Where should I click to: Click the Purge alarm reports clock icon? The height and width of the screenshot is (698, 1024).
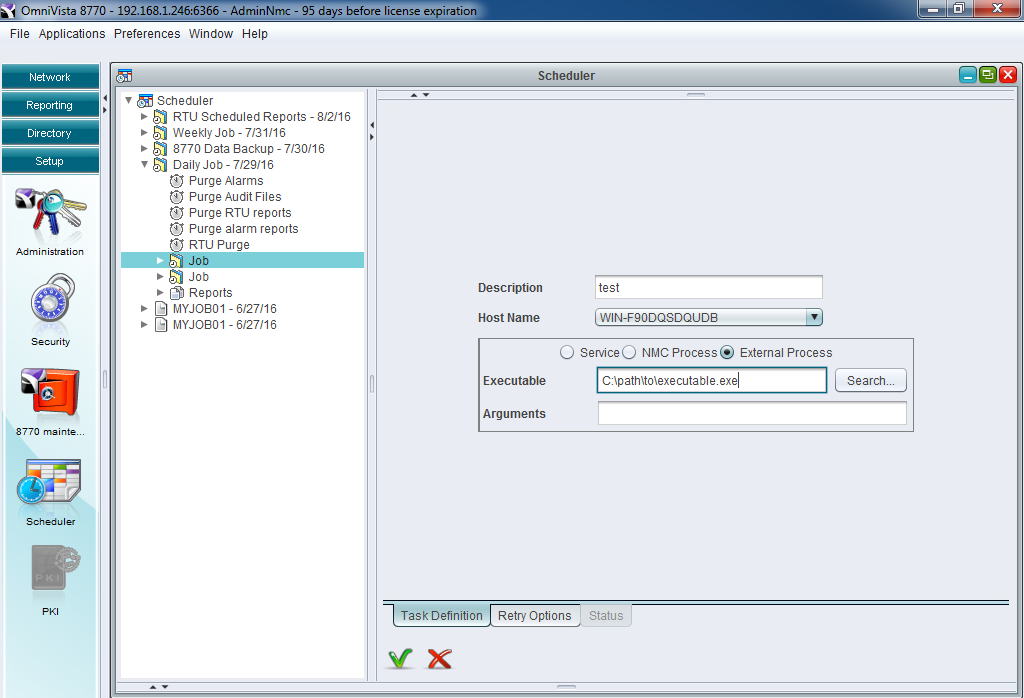[x=176, y=229]
